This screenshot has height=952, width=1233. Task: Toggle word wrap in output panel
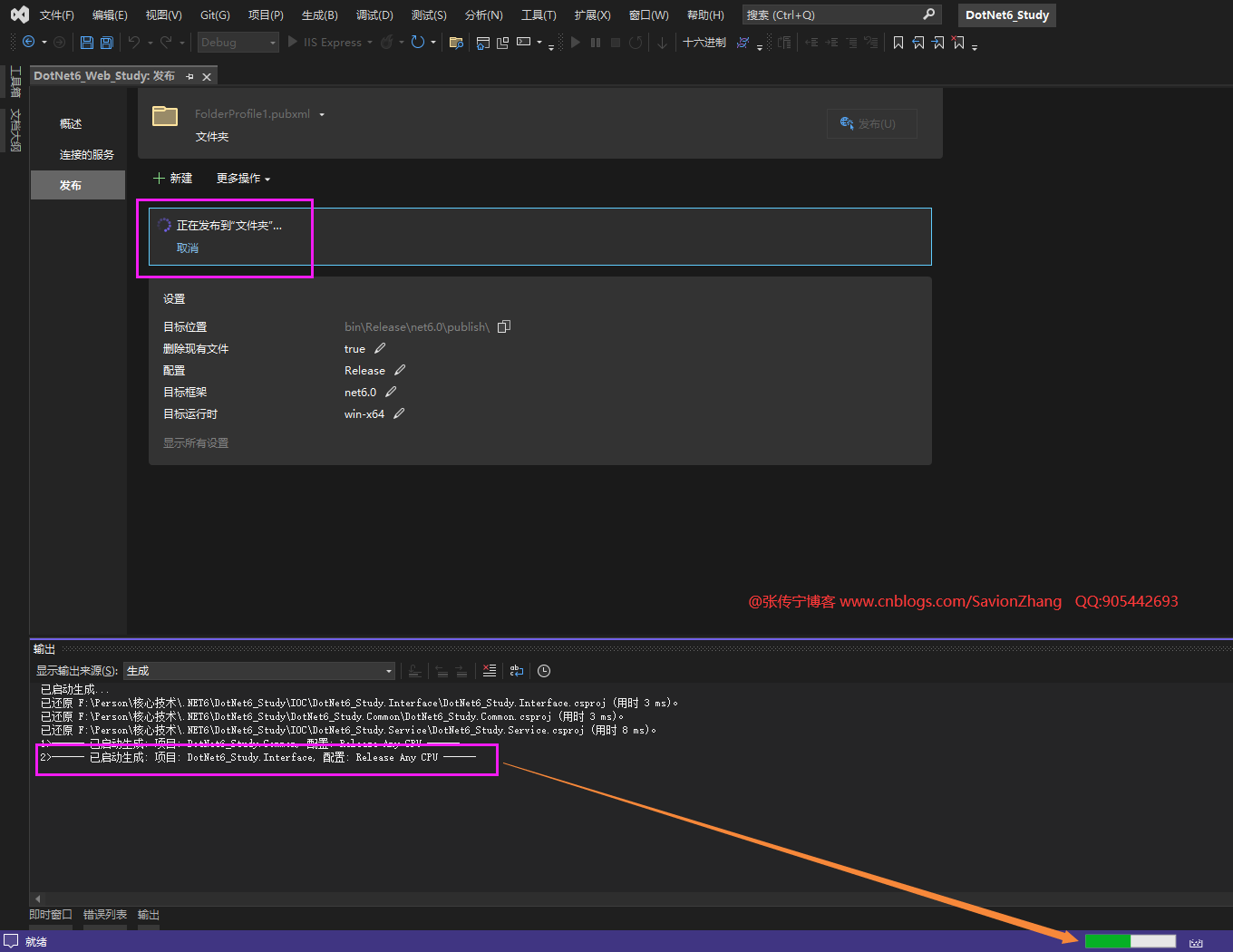coord(517,671)
